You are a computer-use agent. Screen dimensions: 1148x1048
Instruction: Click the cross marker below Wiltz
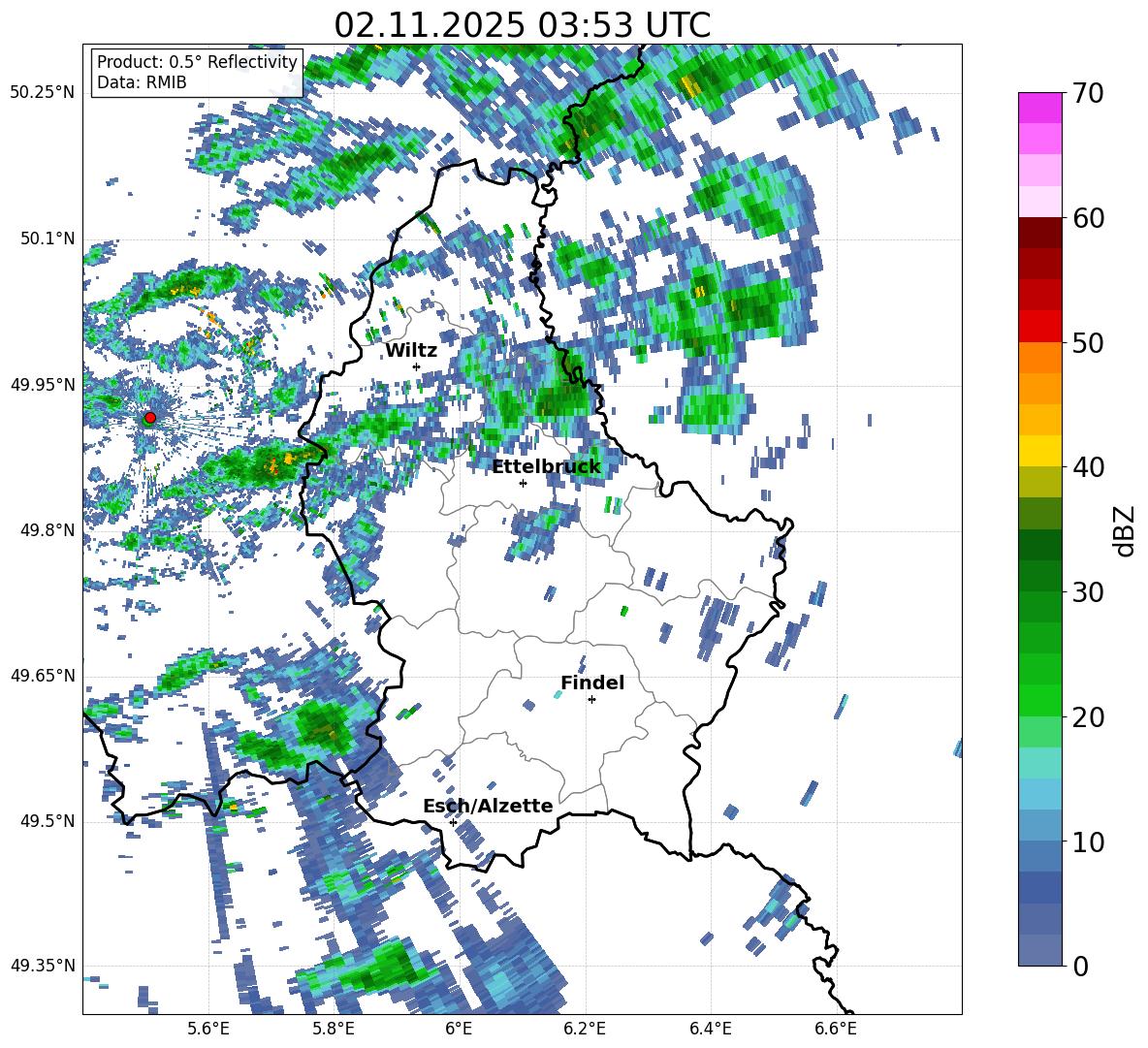click(417, 366)
